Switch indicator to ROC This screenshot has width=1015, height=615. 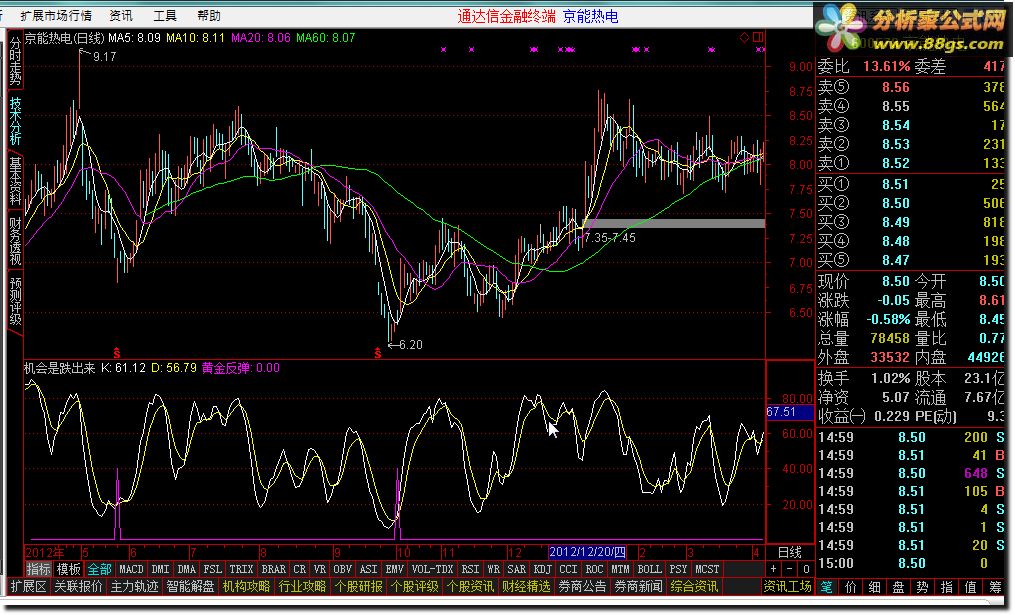coord(594,569)
